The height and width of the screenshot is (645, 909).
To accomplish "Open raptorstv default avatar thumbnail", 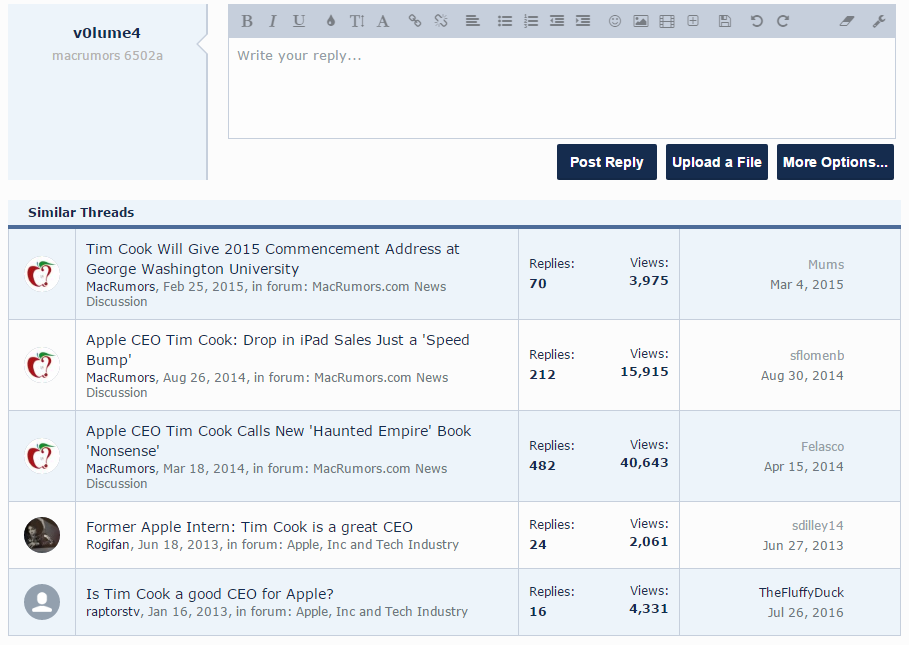I will tap(42, 602).
